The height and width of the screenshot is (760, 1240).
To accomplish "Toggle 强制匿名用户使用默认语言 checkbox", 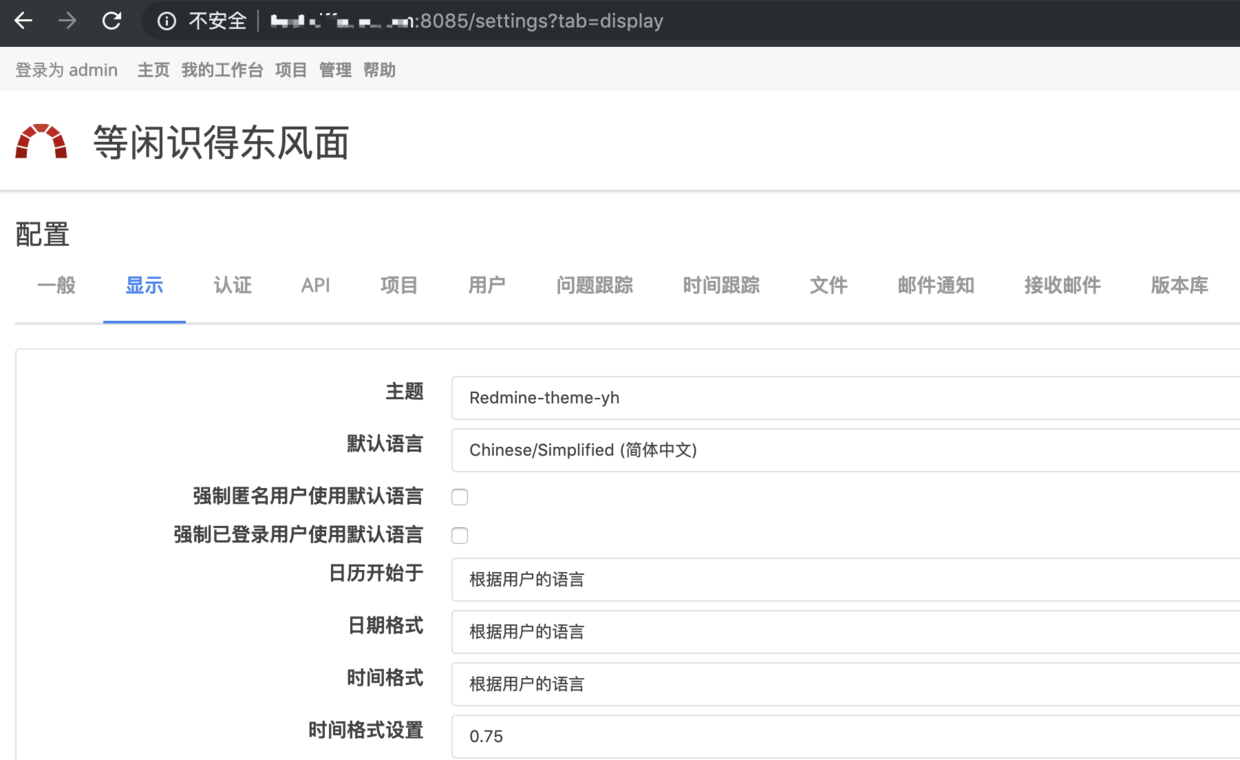I will coord(460,497).
